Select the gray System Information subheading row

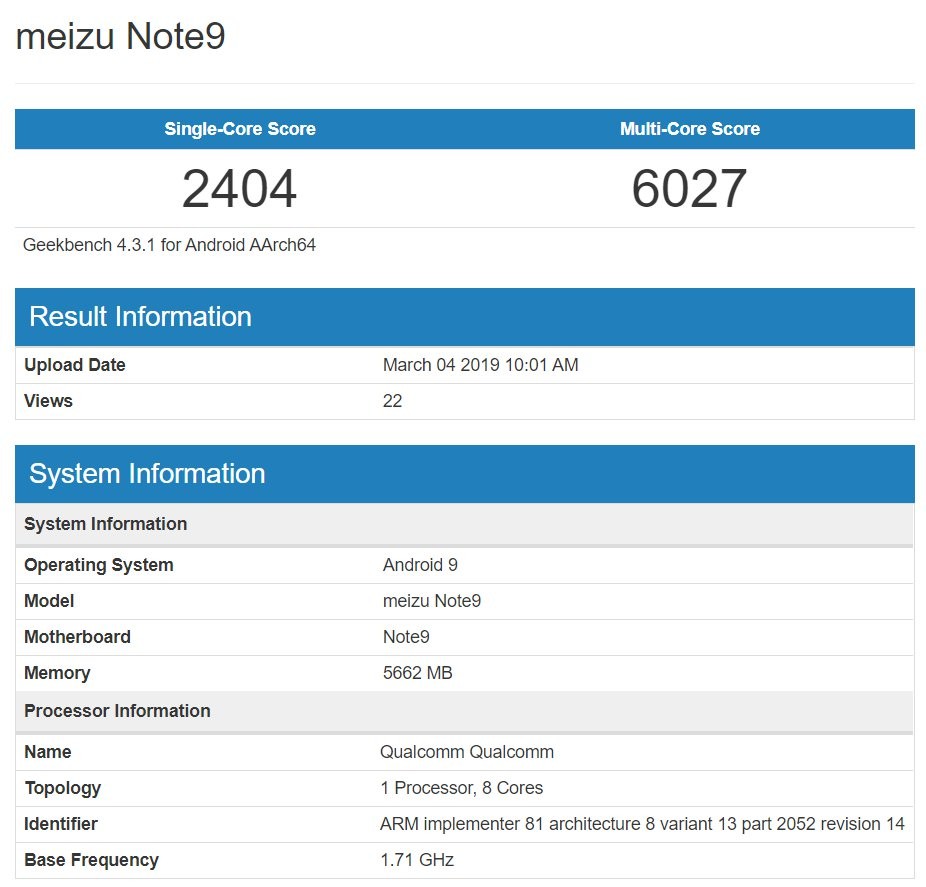click(465, 524)
